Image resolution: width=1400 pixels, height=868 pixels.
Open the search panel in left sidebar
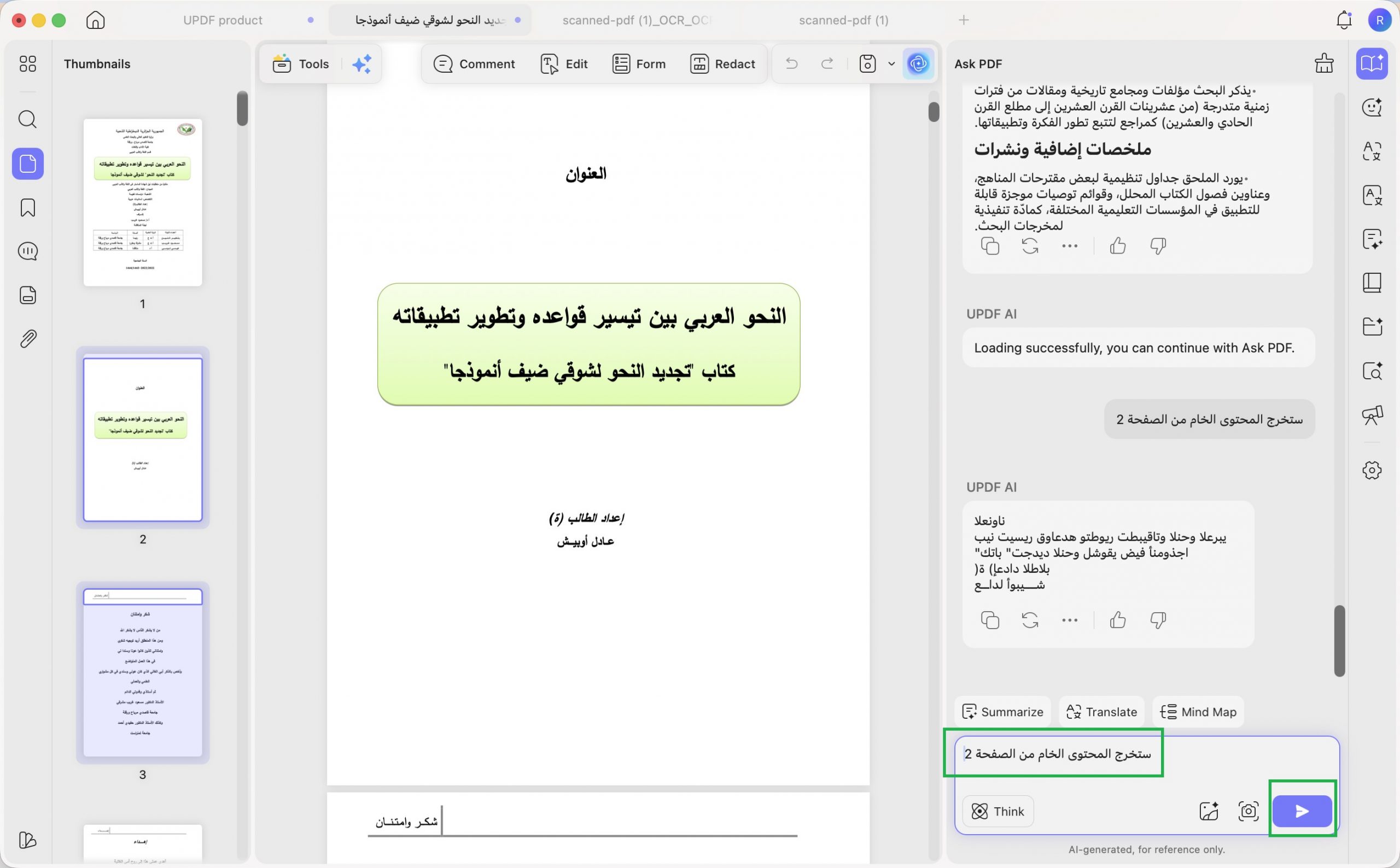pyautogui.click(x=27, y=119)
